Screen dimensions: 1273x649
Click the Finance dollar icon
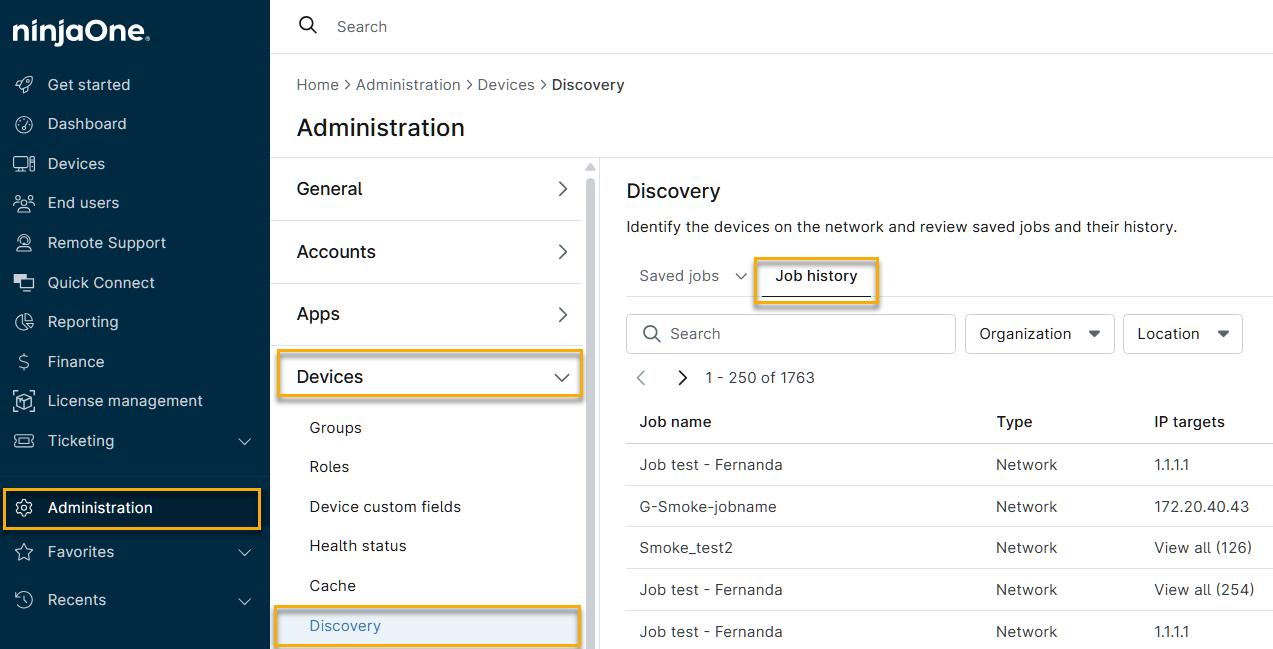click(x=24, y=362)
